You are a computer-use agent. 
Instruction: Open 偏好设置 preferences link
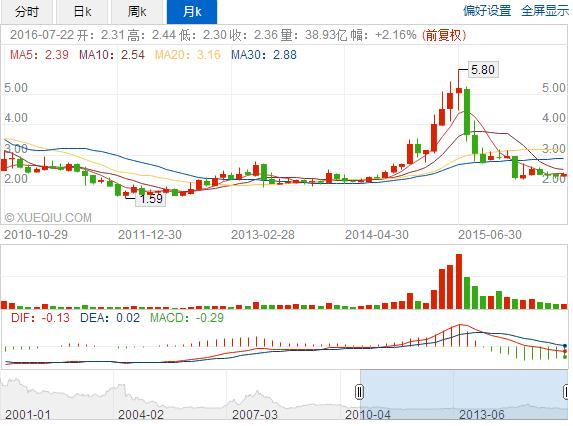pyautogui.click(x=487, y=11)
